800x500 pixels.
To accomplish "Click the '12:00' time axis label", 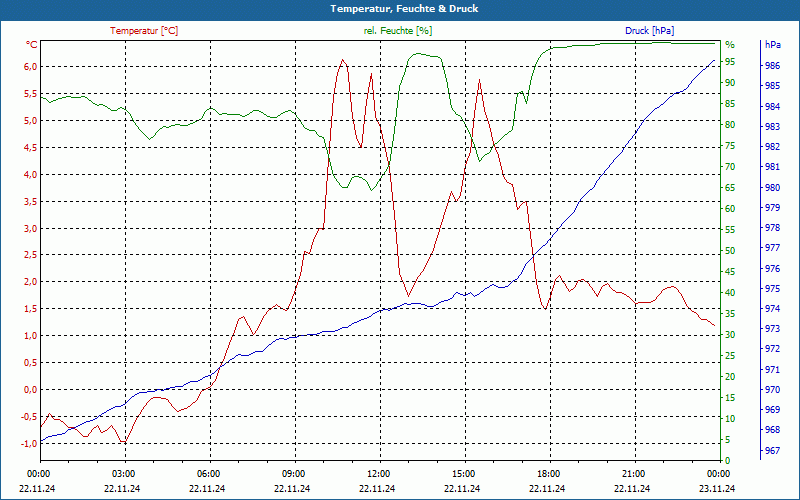I will click(x=378, y=474).
